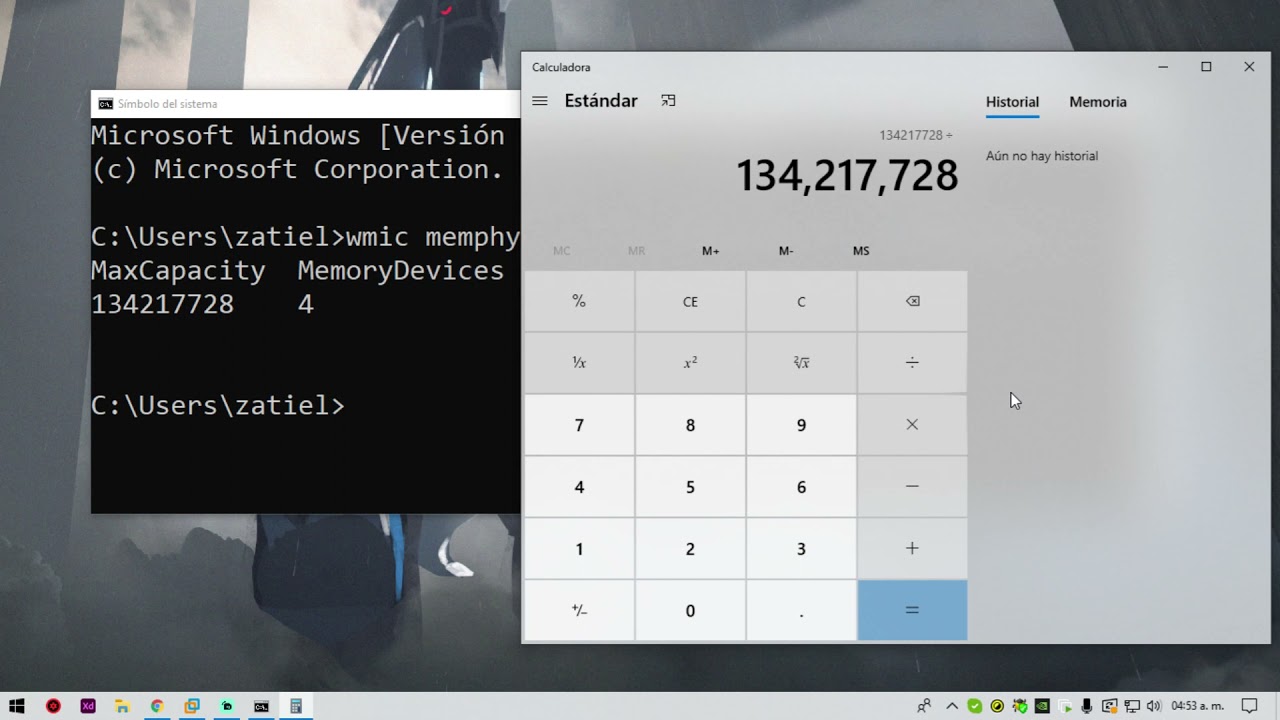
Task: Click digit 7 on the keypad
Action: [x=579, y=425]
